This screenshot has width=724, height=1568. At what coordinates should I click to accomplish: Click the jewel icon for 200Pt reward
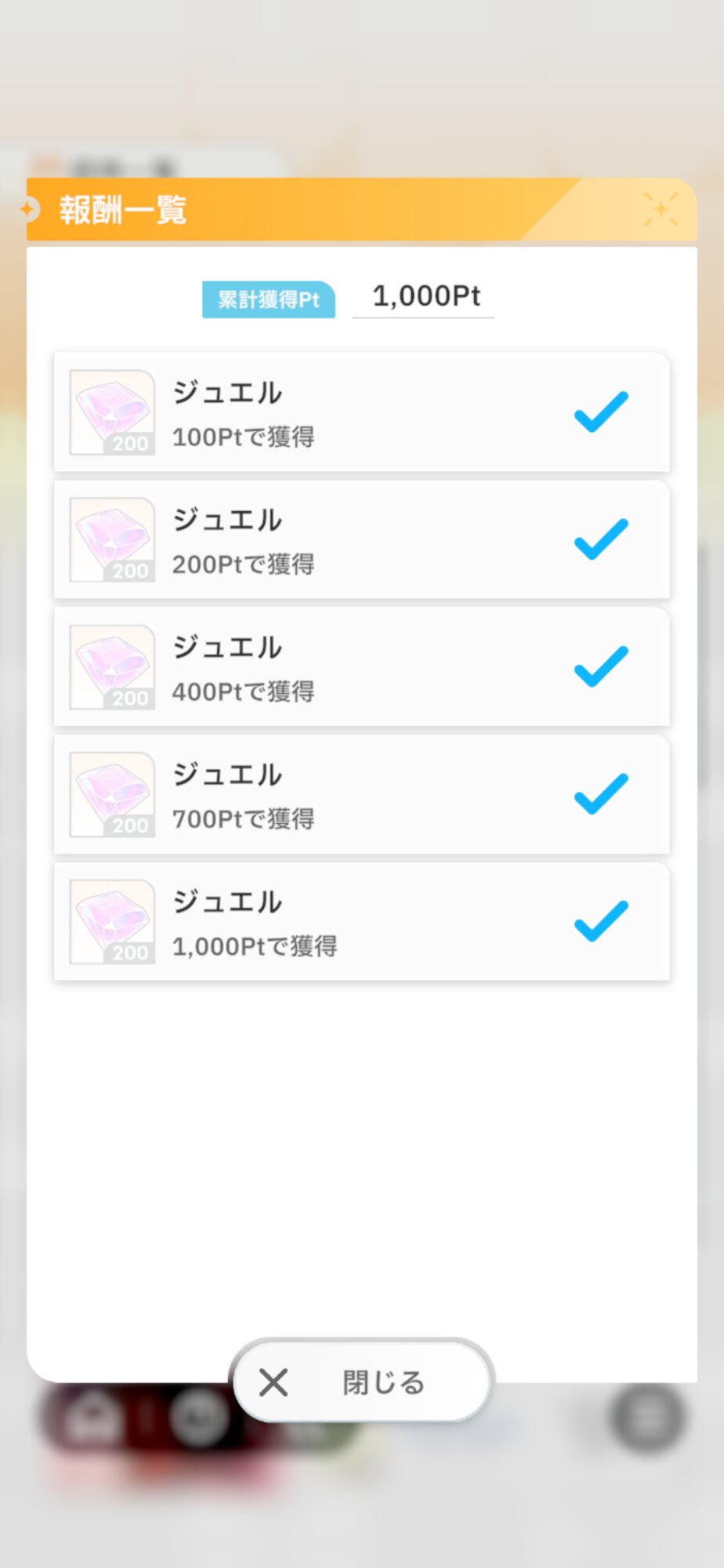click(112, 539)
